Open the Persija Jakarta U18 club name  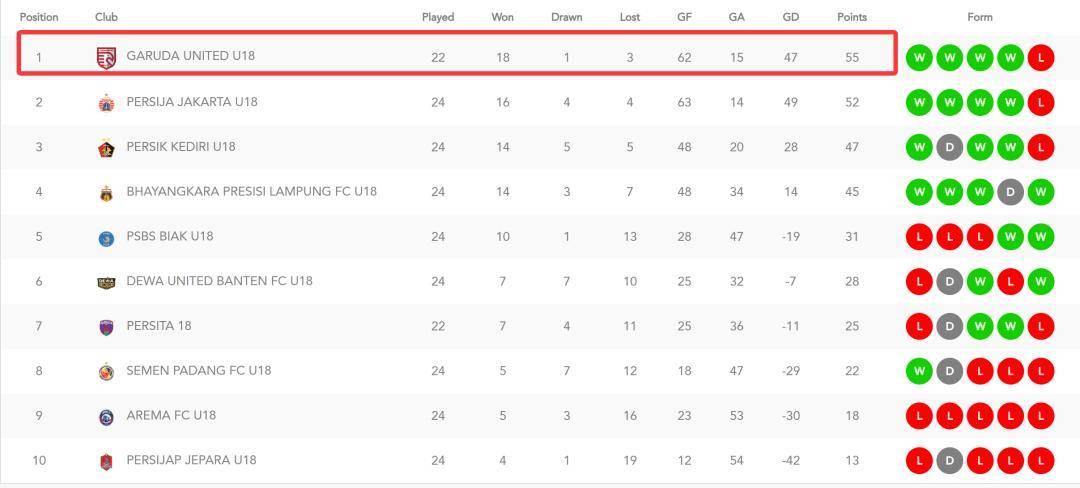tap(192, 102)
